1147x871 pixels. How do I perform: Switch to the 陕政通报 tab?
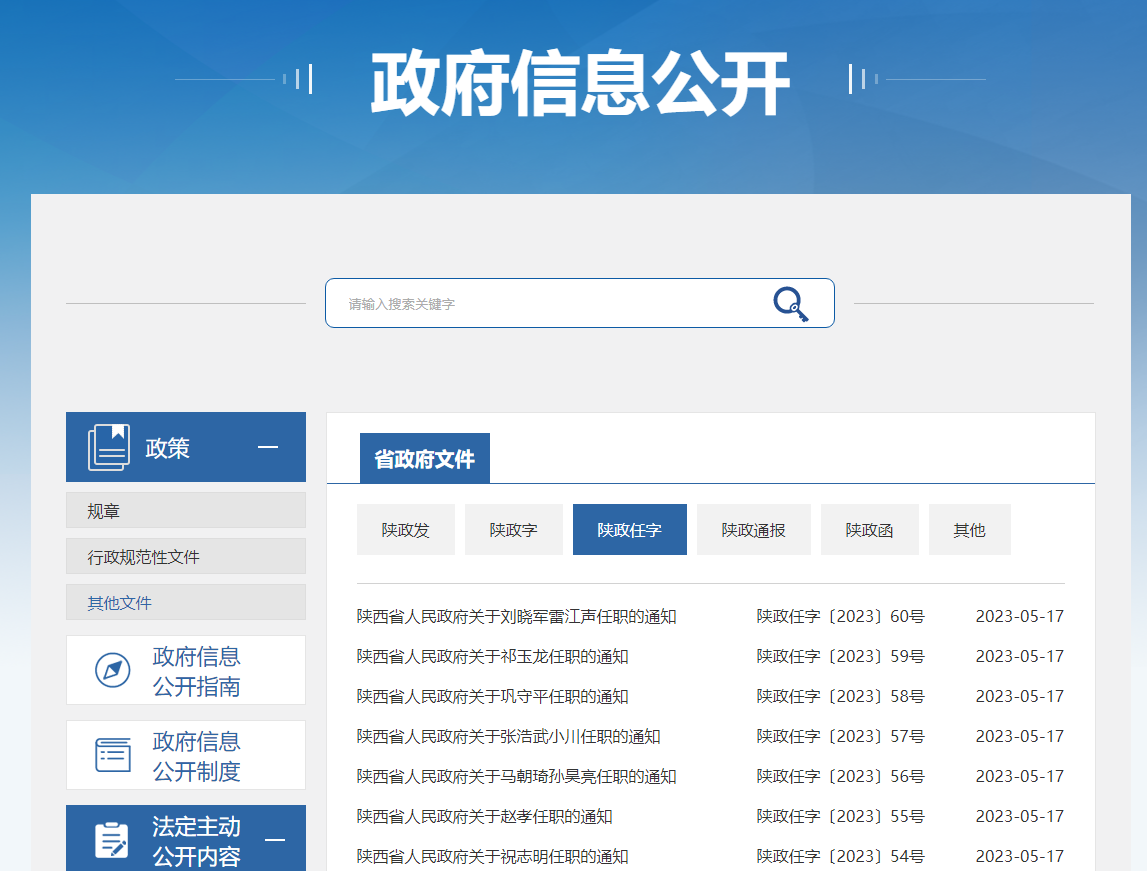[x=753, y=529]
